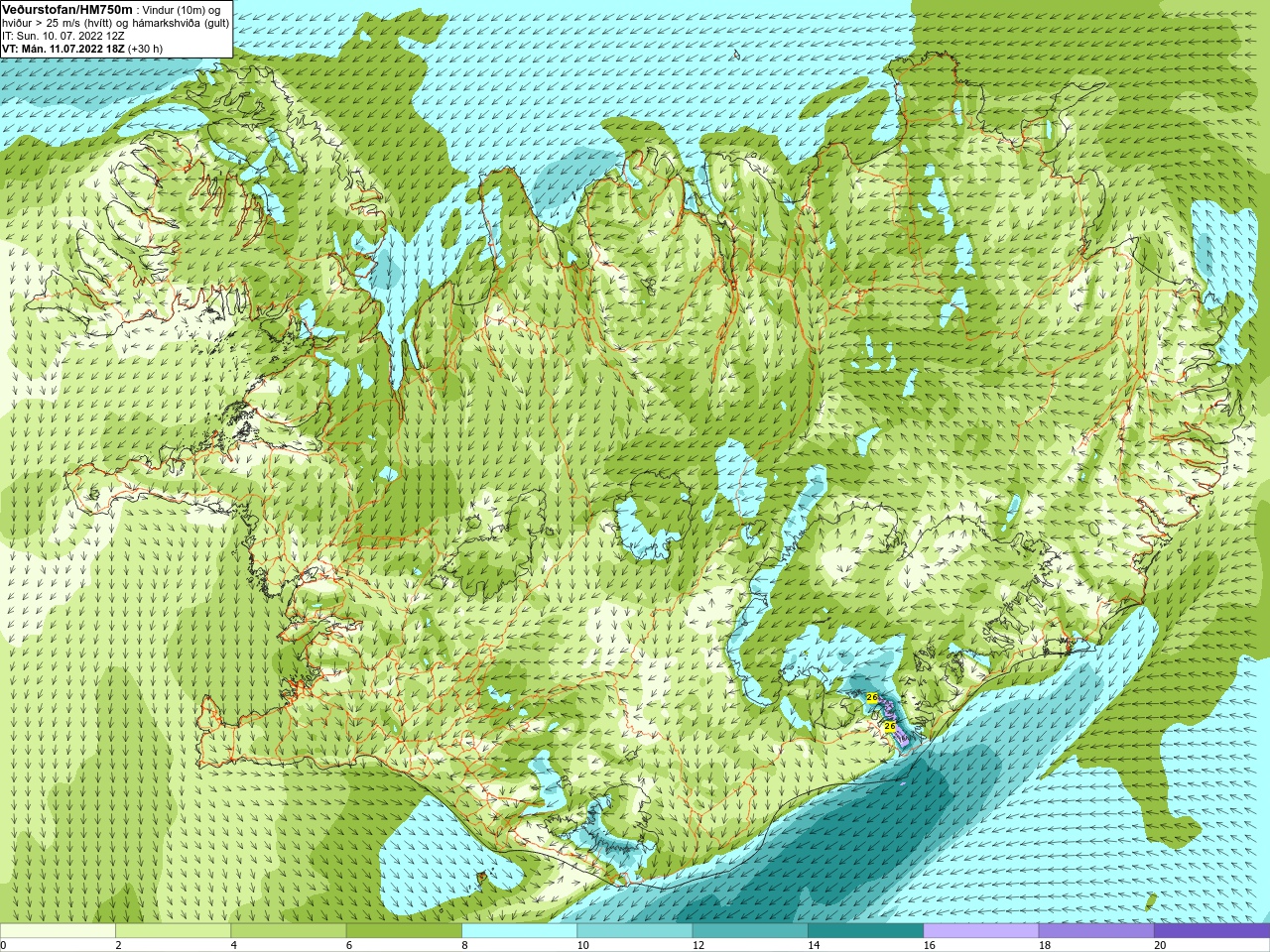Click the scale label "0"
The height and width of the screenshot is (952, 1270).
[3, 945]
